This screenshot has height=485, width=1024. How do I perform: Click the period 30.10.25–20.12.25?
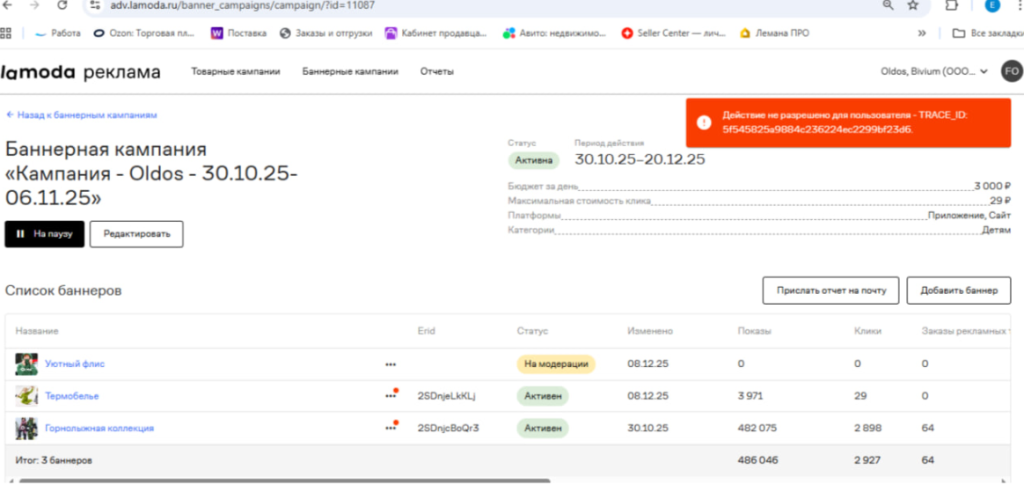(x=639, y=159)
